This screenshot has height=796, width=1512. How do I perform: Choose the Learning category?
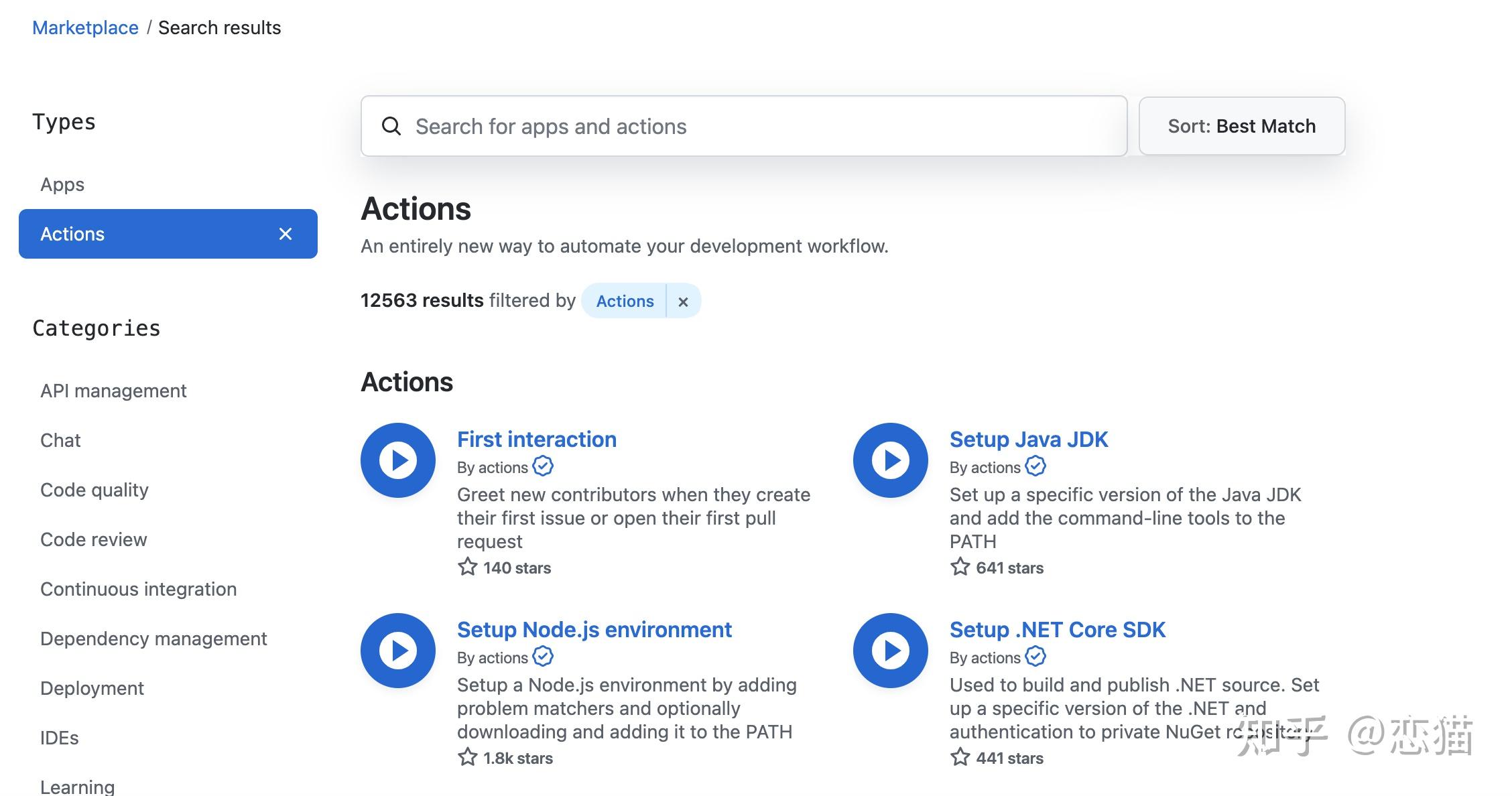pyautogui.click(x=77, y=787)
